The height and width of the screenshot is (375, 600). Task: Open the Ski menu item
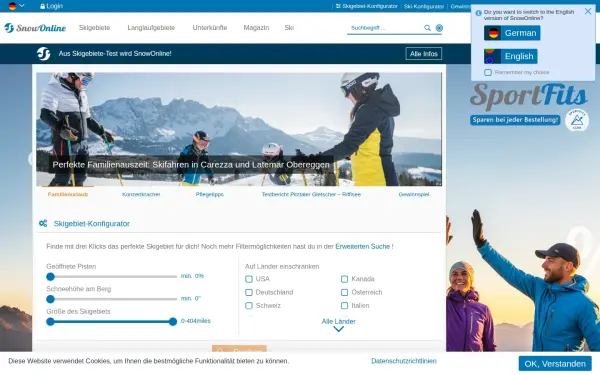[x=289, y=28]
